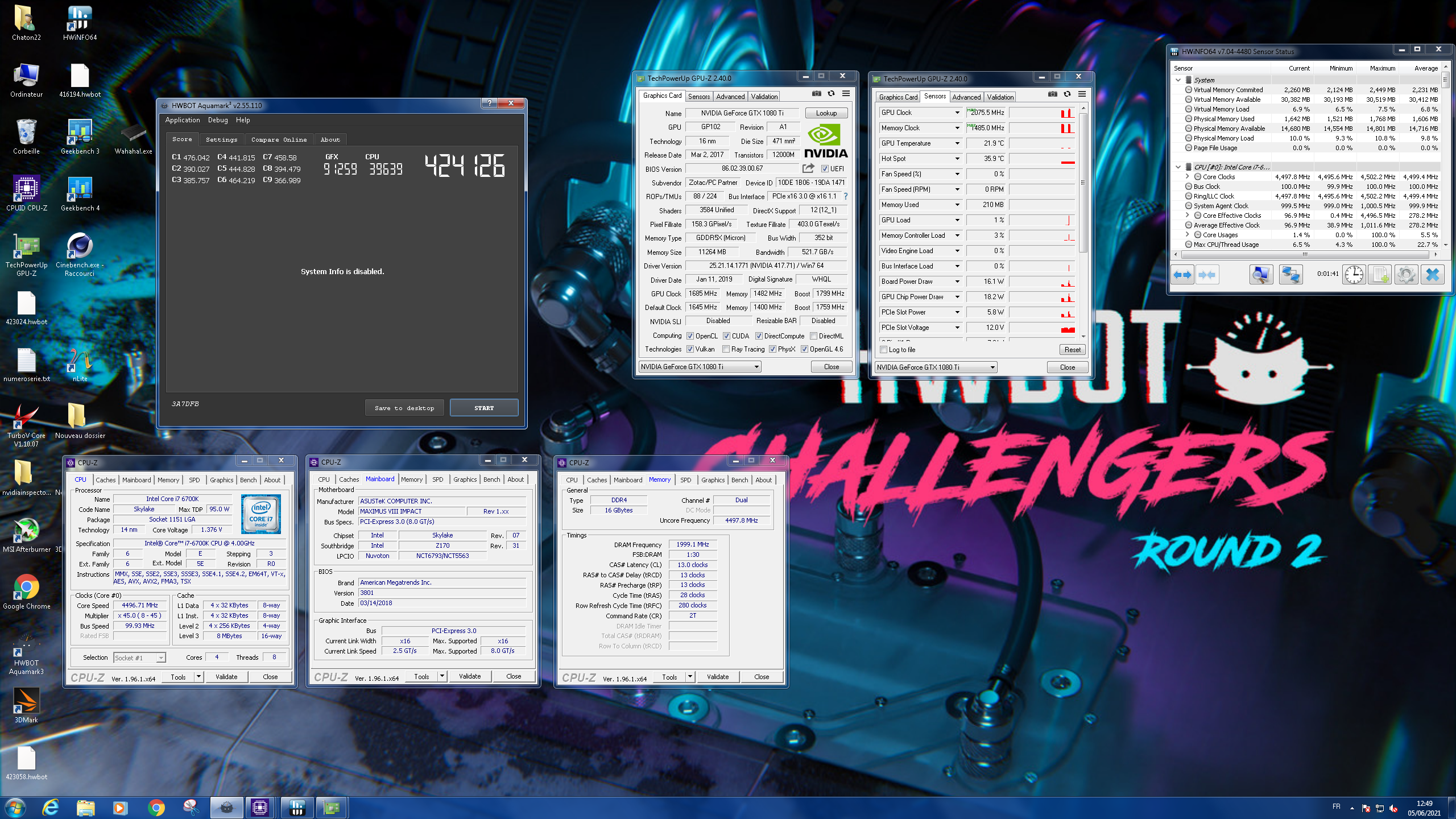Open GPU Temperature sensor dropdown arrow
Screen dimensions: 1456x819
click(957, 143)
